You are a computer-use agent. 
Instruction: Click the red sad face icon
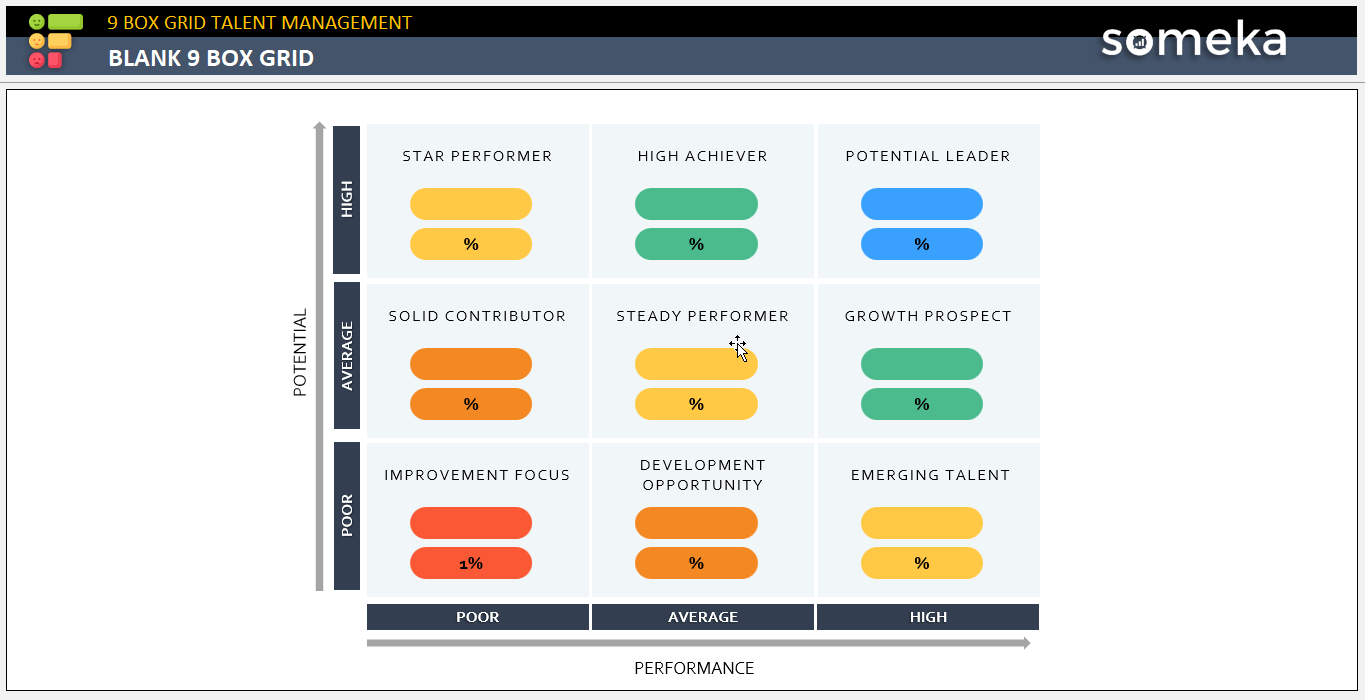coord(37,60)
